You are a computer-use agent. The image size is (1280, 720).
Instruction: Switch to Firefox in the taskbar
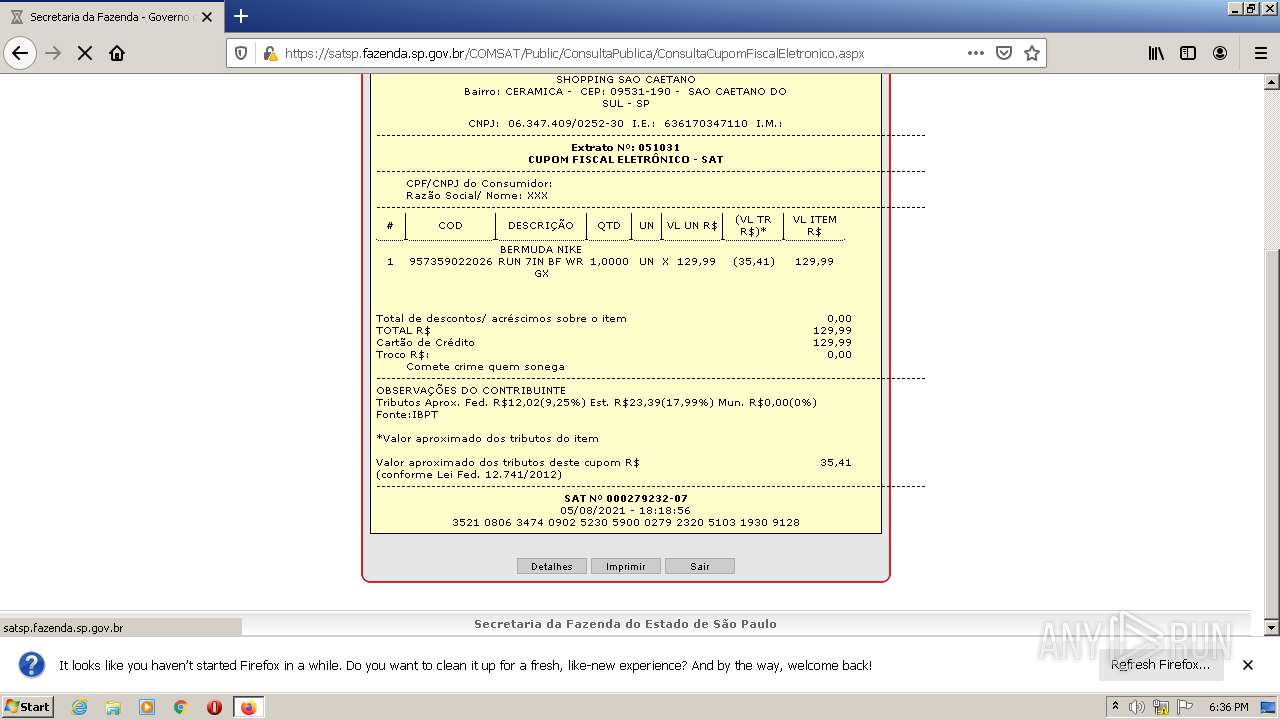(x=248, y=707)
